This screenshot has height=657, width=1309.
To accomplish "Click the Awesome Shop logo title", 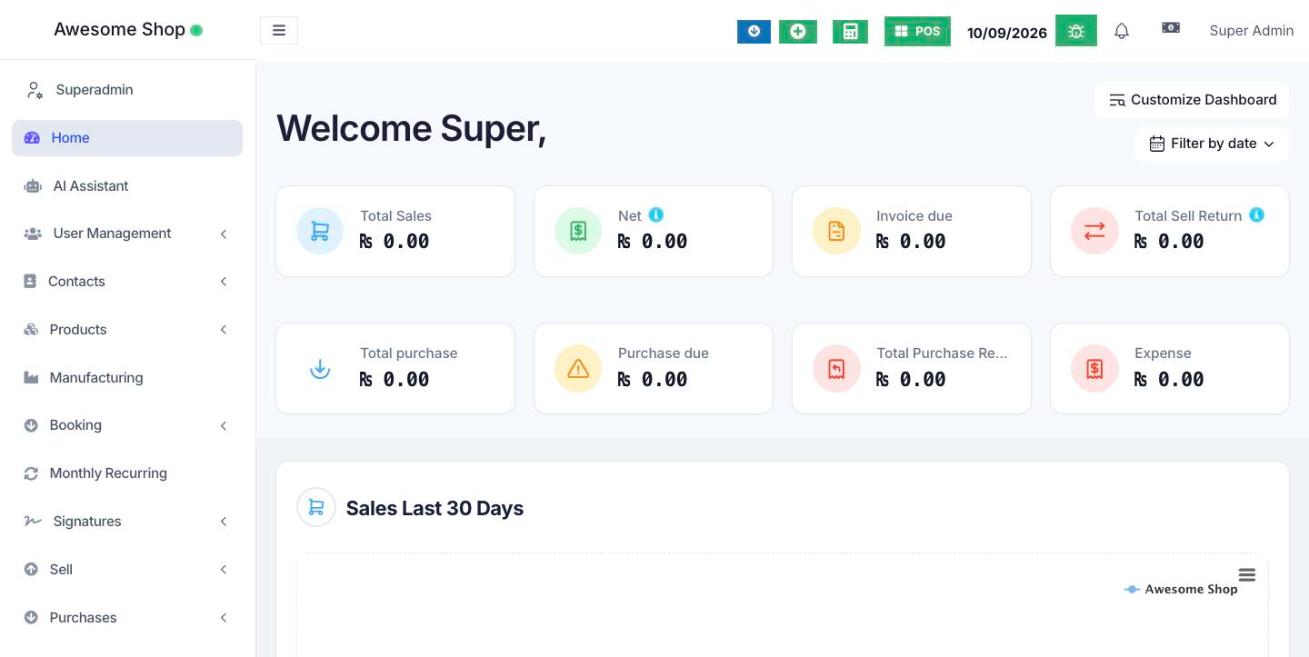I will click(119, 30).
